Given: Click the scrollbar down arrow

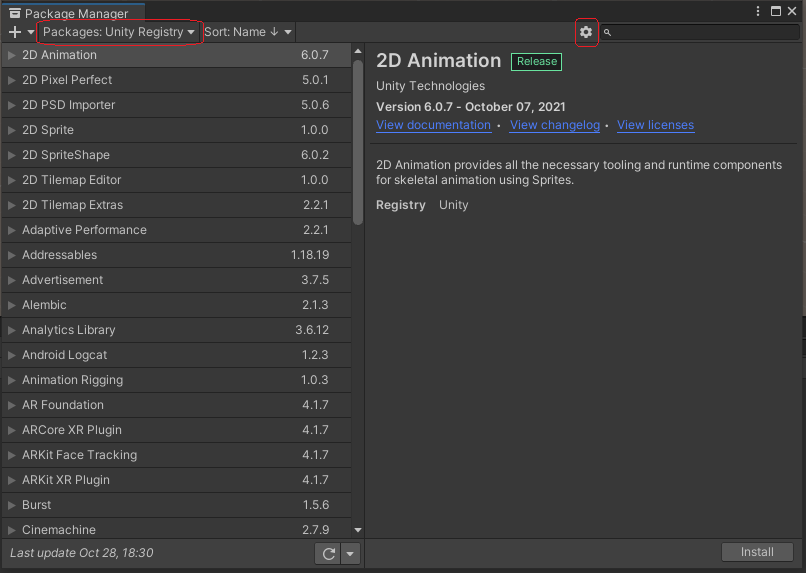Looking at the screenshot, I should pos(358,530).
